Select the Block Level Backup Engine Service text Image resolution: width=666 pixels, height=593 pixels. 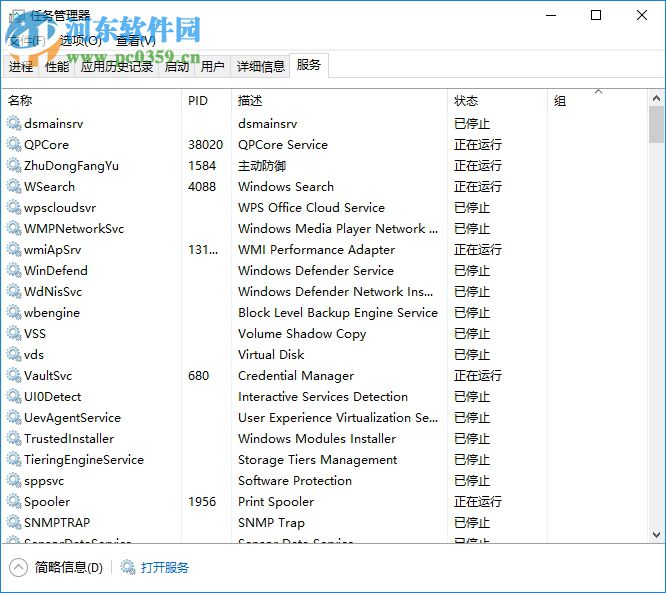point(338,313)
